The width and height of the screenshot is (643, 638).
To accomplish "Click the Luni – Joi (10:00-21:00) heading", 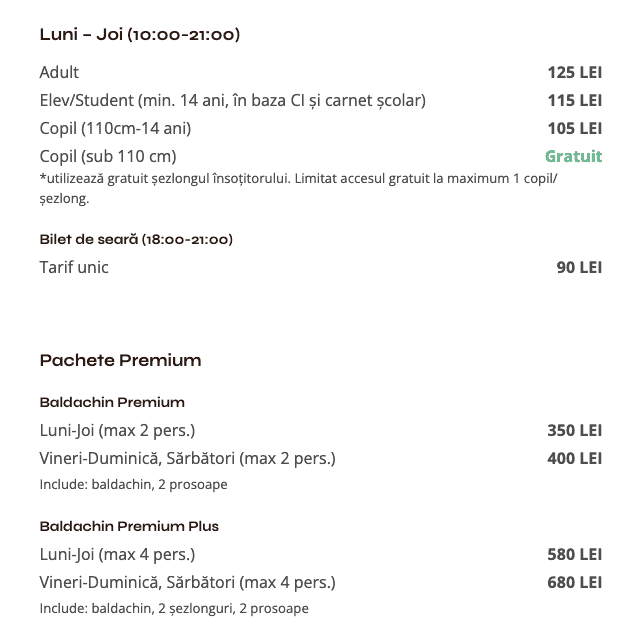I will 139,35.
